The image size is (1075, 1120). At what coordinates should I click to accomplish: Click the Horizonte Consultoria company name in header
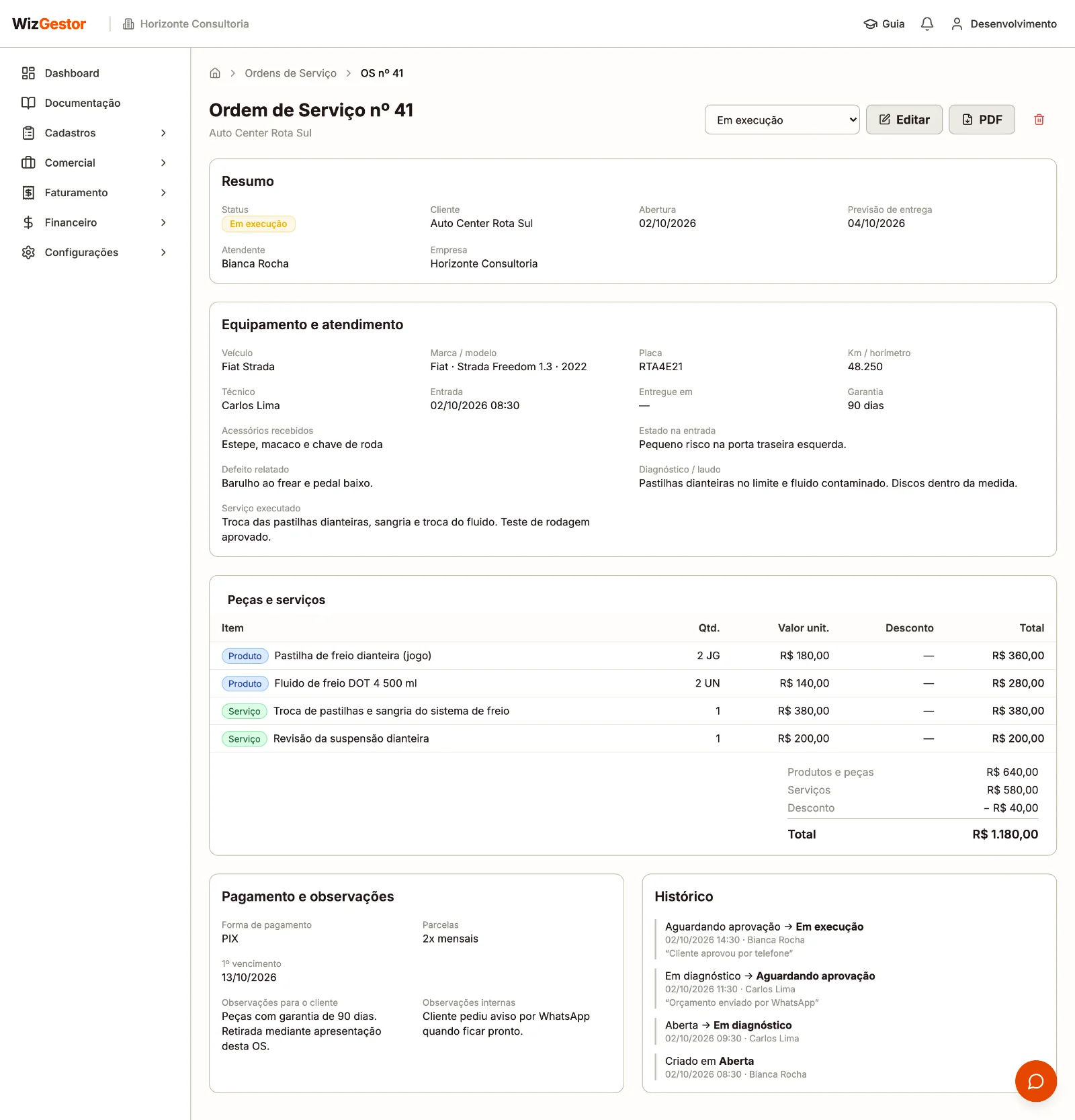195,24
